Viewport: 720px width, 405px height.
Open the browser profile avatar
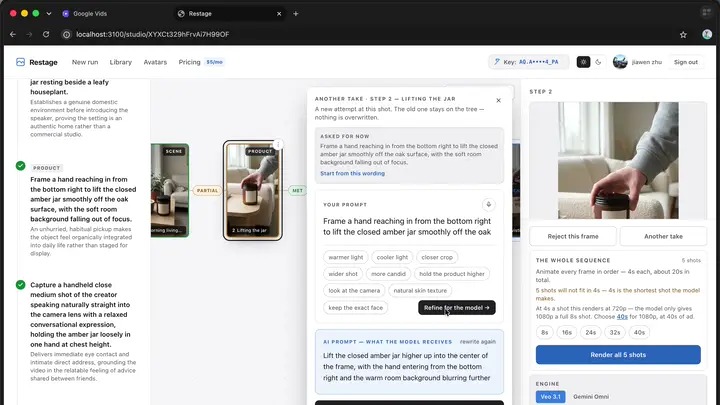click(707, 34)
